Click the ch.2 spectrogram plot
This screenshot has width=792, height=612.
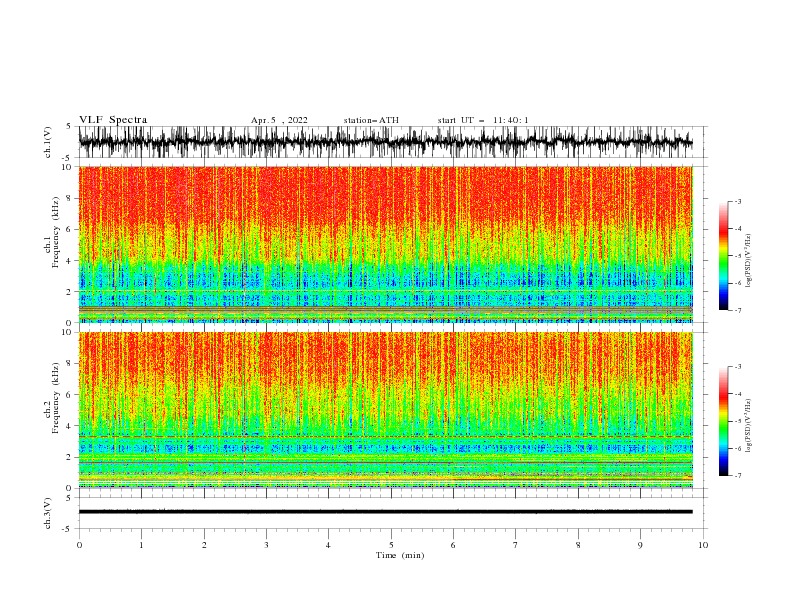(386, 410)
